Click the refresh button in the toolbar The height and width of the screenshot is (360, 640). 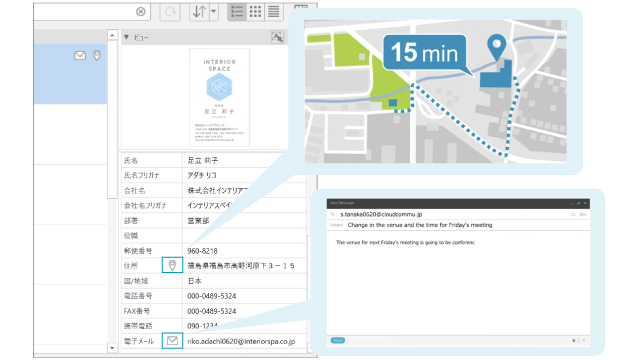coord(170,12)
